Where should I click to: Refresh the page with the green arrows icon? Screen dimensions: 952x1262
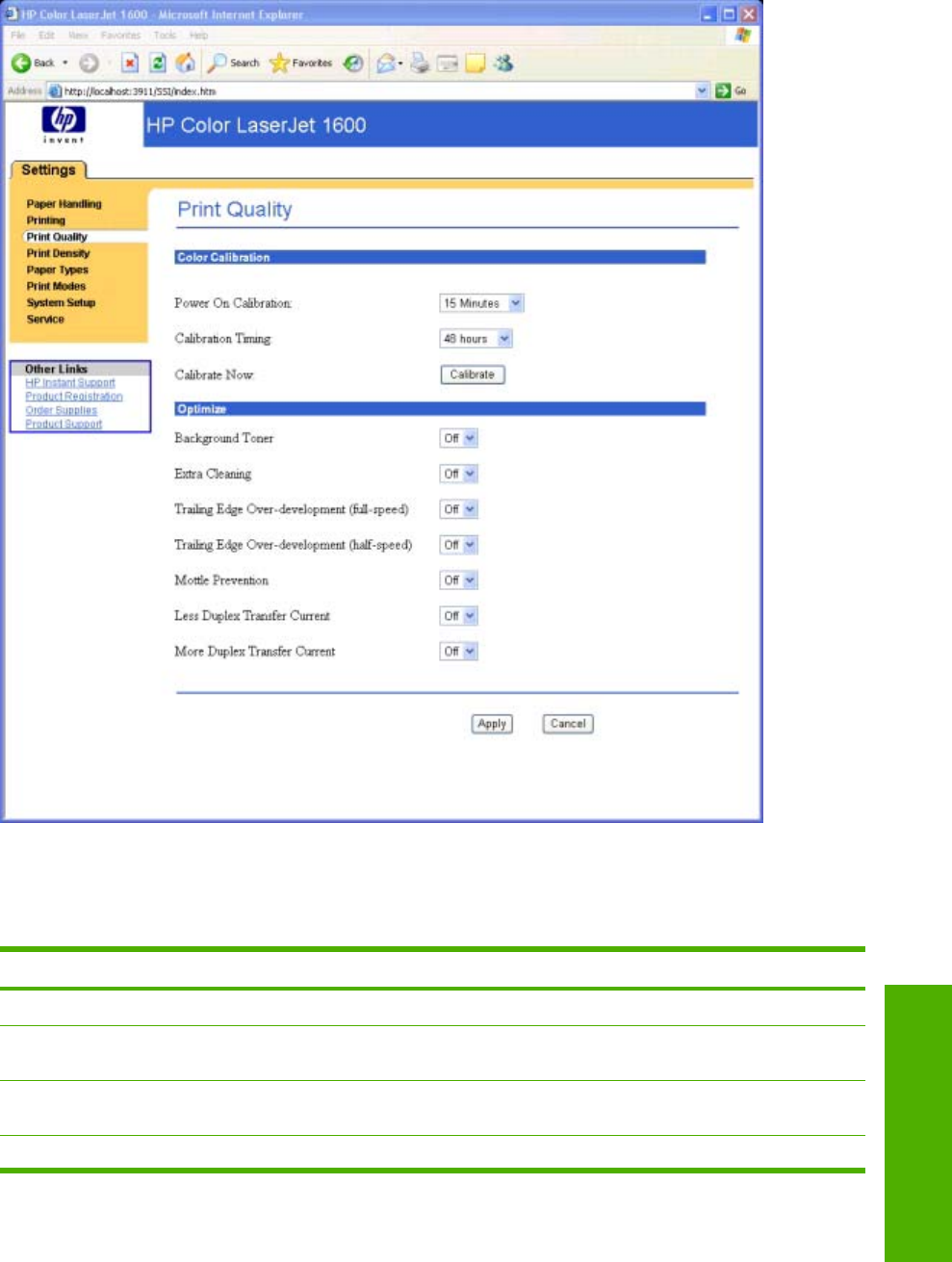tap(158, 64)
